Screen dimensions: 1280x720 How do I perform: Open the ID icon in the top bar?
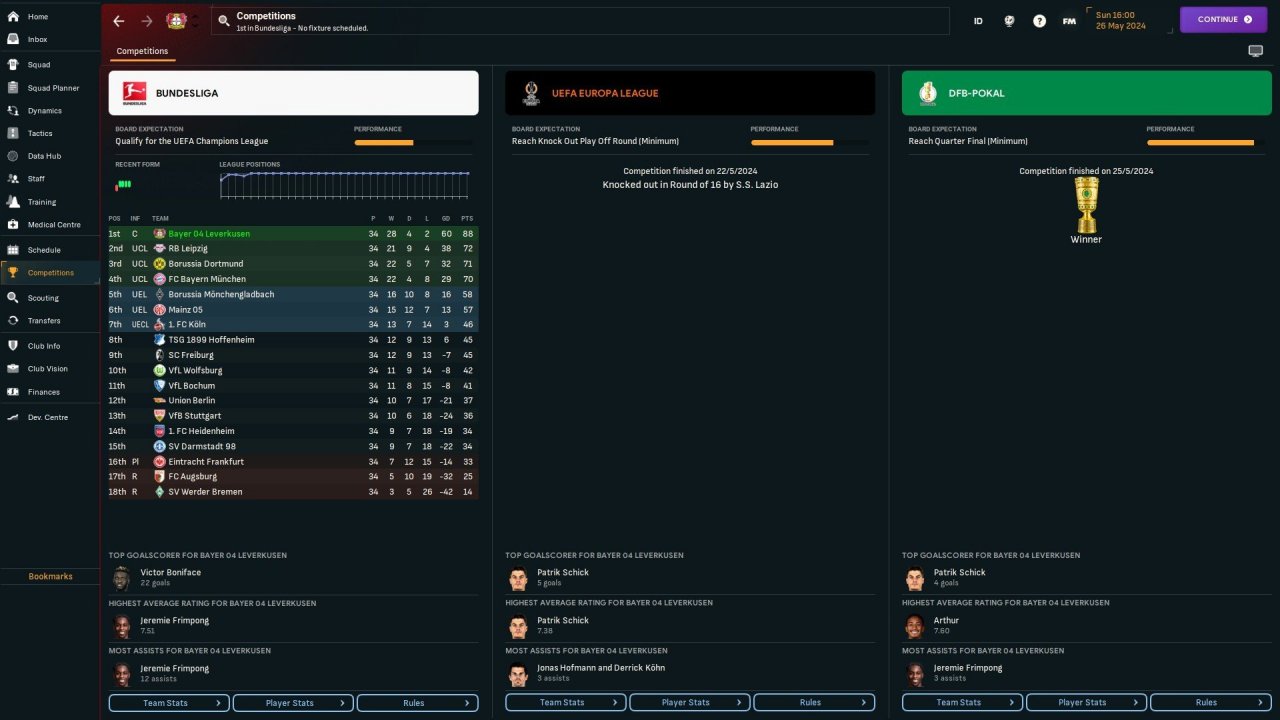[978, 21]
